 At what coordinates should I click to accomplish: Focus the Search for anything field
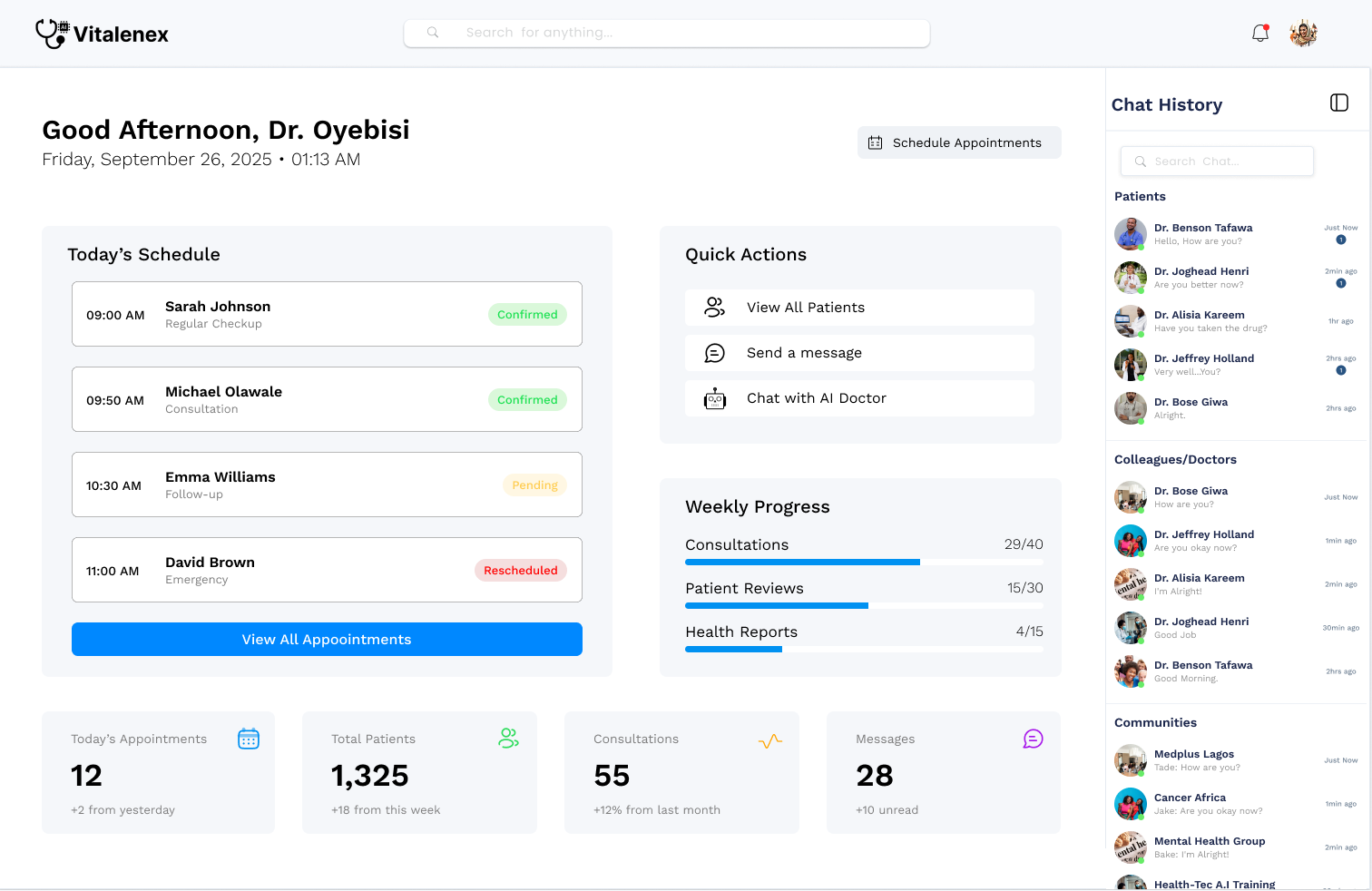pyautogui.click(x=667, y=33)
